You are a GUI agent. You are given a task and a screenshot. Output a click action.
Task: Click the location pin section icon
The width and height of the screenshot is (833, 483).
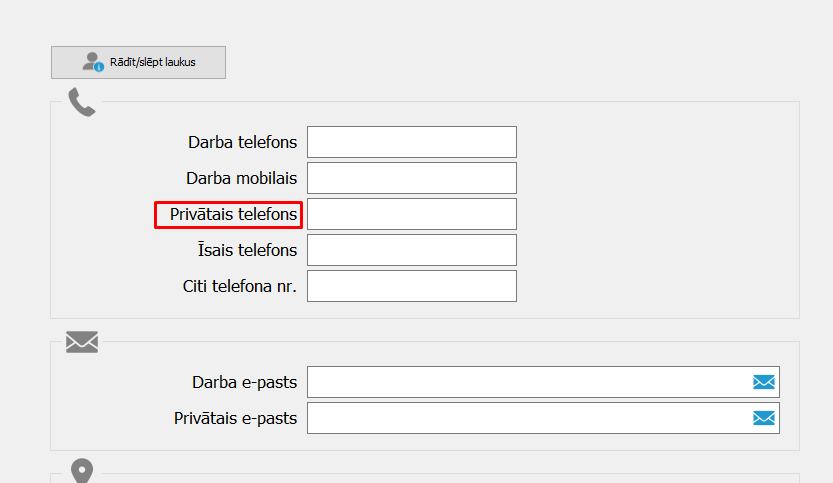[82, 471]
